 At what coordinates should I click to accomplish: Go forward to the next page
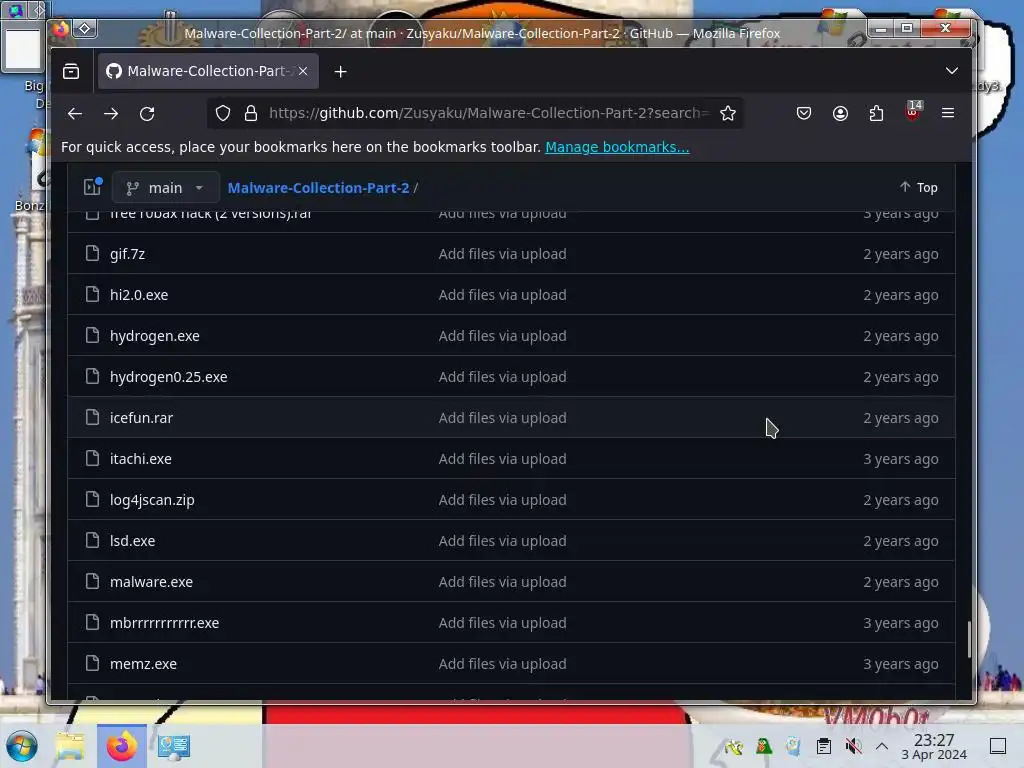click(111, 114)
